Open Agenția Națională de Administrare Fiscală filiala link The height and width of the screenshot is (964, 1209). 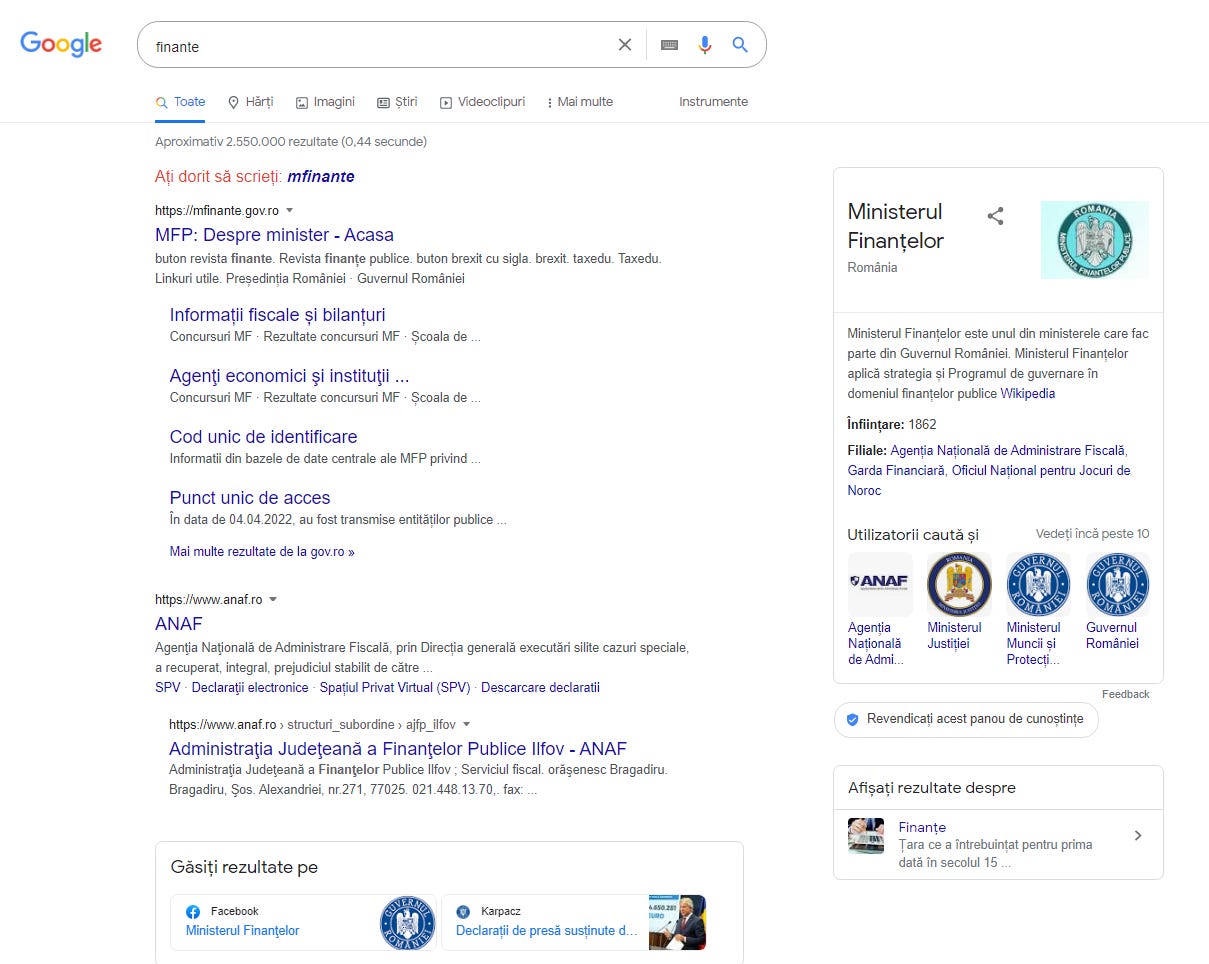[1008, 451]
